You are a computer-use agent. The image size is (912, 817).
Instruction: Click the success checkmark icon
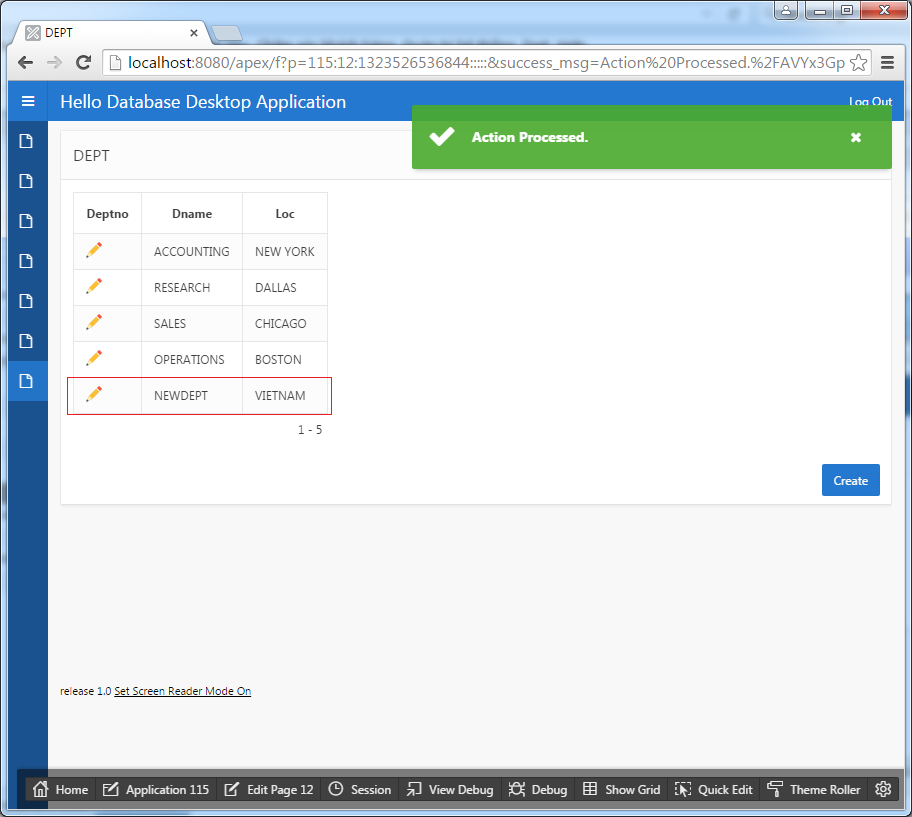[442, 137]
